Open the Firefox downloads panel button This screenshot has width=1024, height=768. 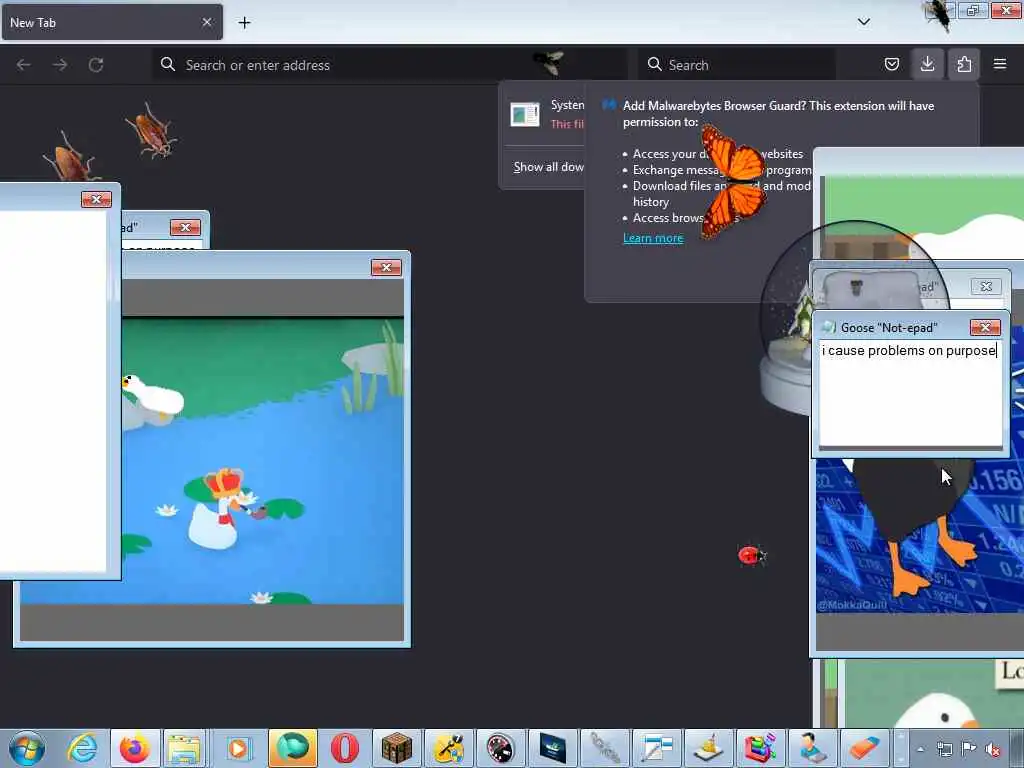927,65
